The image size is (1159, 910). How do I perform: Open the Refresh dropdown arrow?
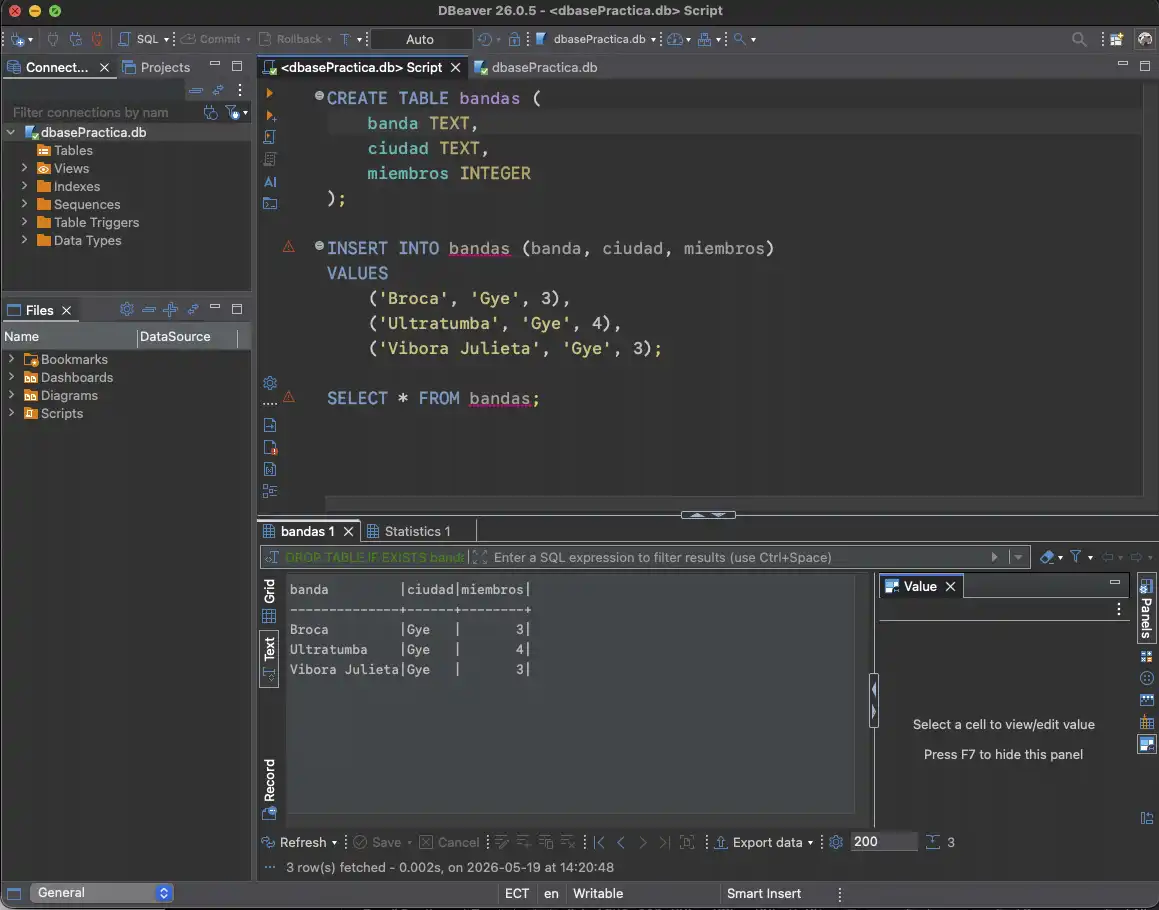(334, 843)
